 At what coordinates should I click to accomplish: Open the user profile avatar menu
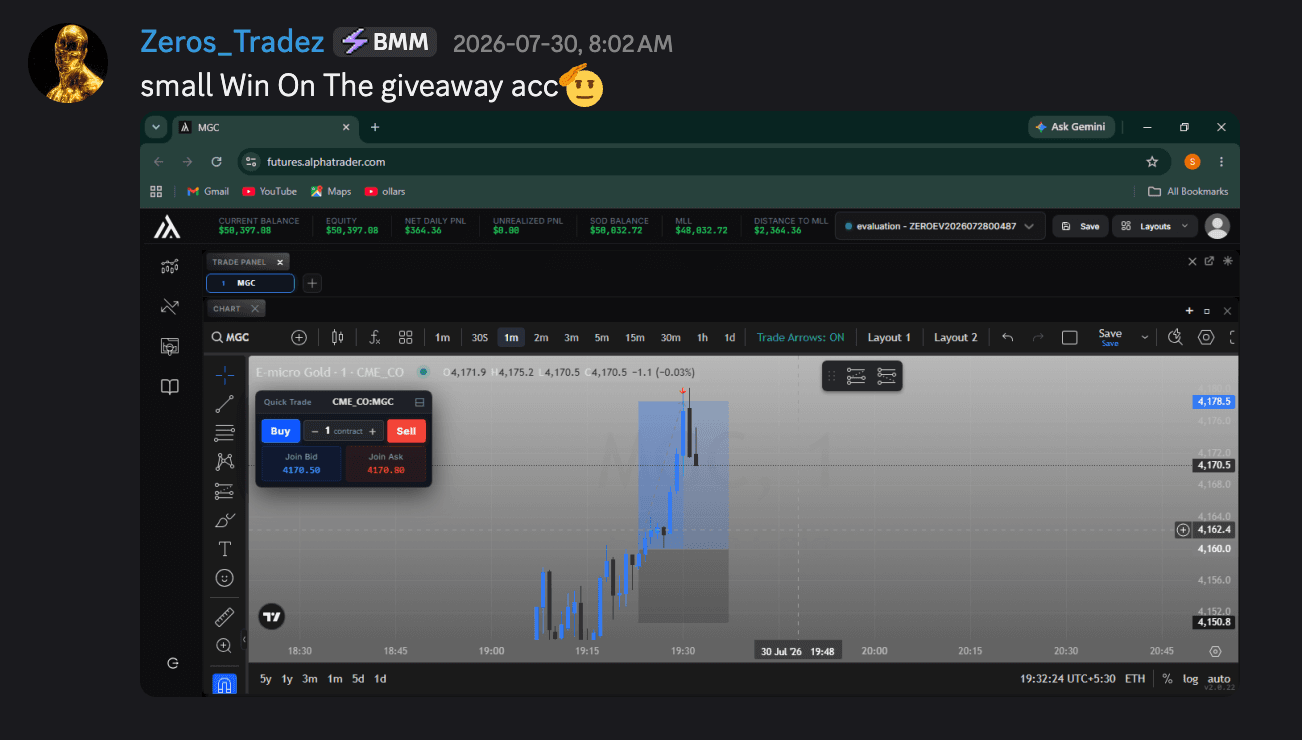pos(1217,226)
